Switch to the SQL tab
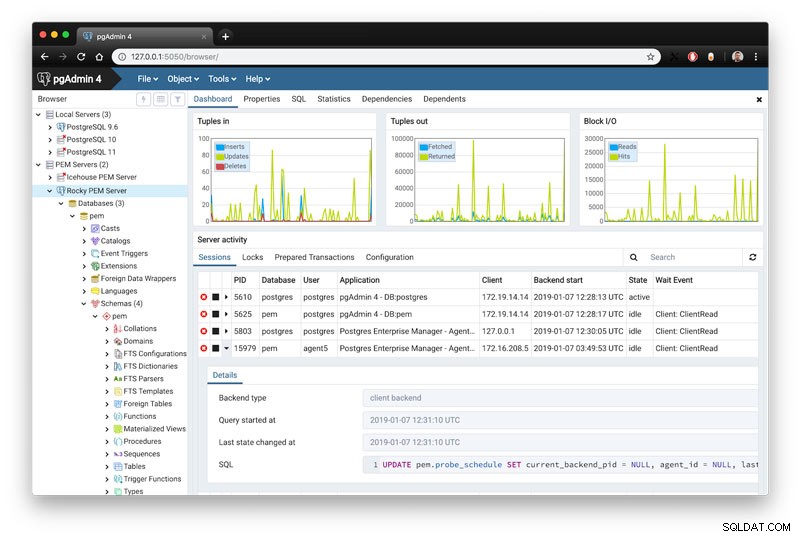This screenshot has width=800, height=537. 298,99
